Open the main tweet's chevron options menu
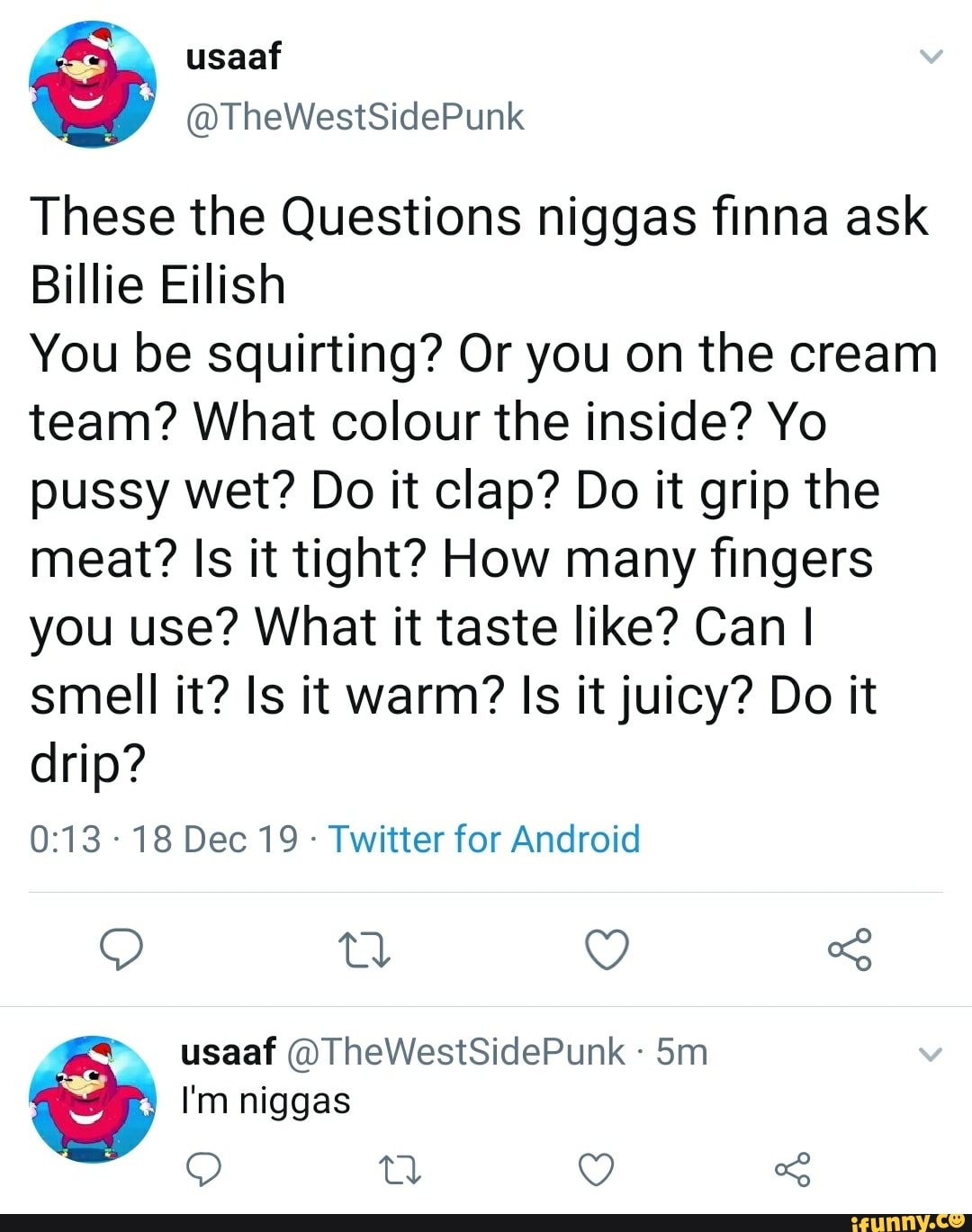 [931, 58]
